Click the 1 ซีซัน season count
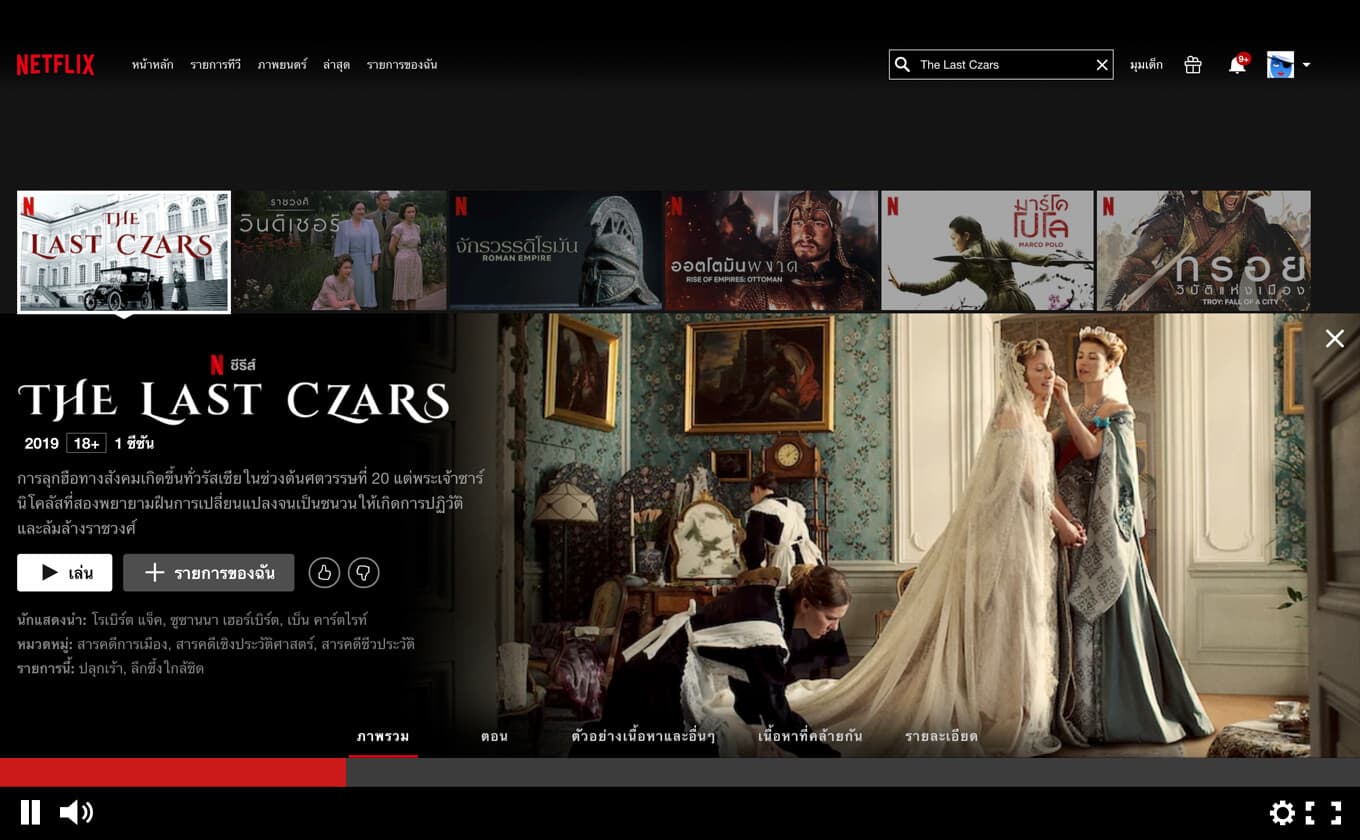 tap(134, 443)
